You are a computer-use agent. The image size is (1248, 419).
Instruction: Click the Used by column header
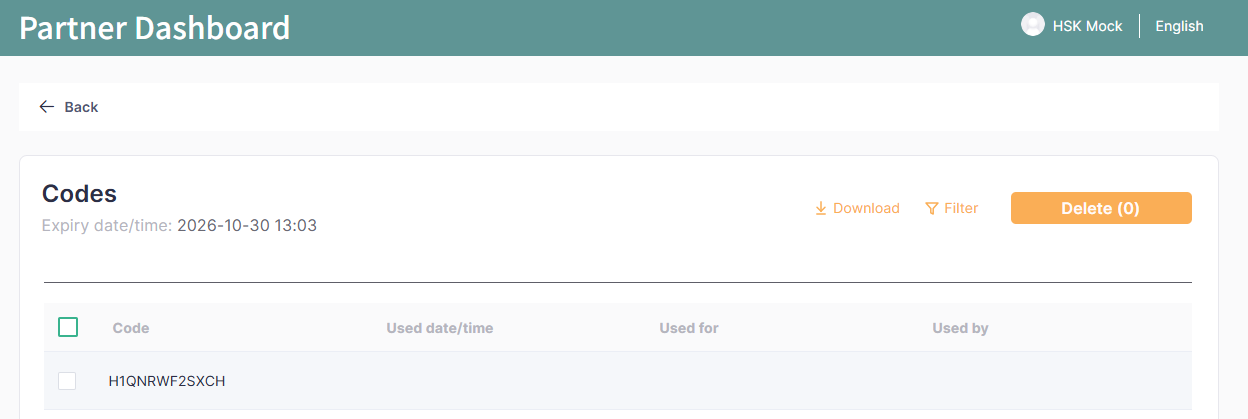960,328
